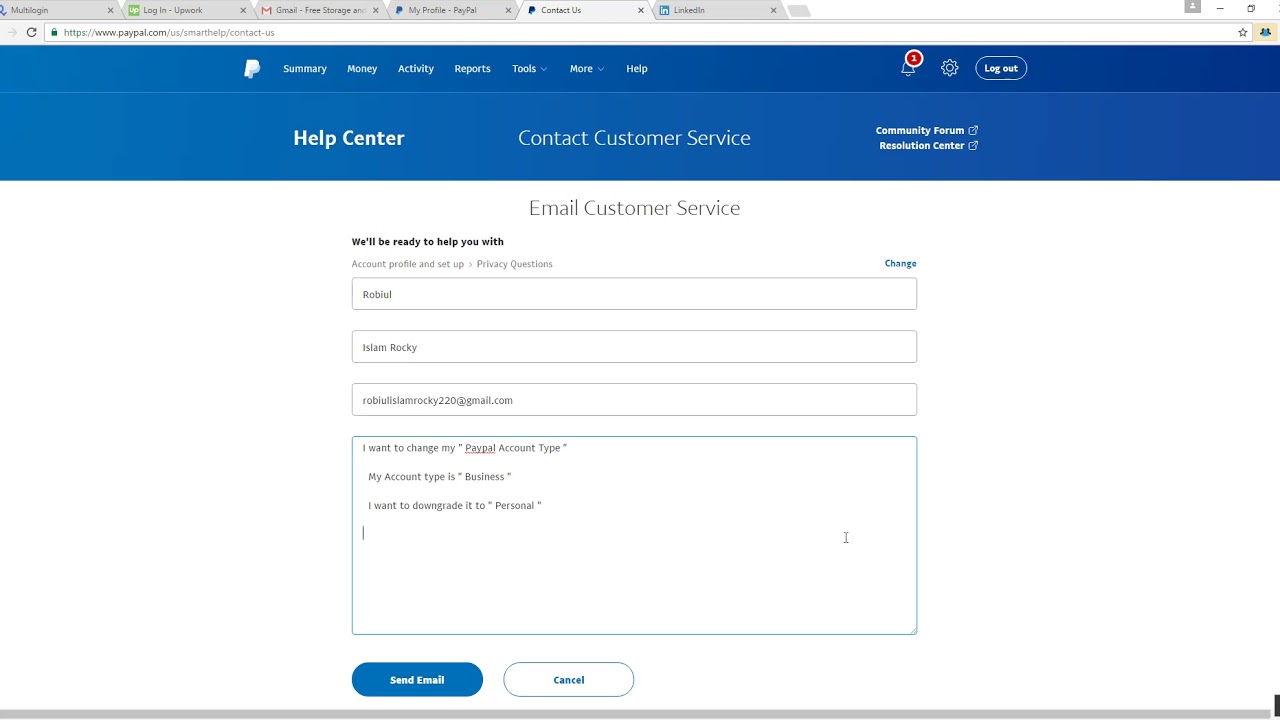This screenshot has height=720, width=1280.
Task: Switch to My Profile - PayPal tab
Action: 450,10
